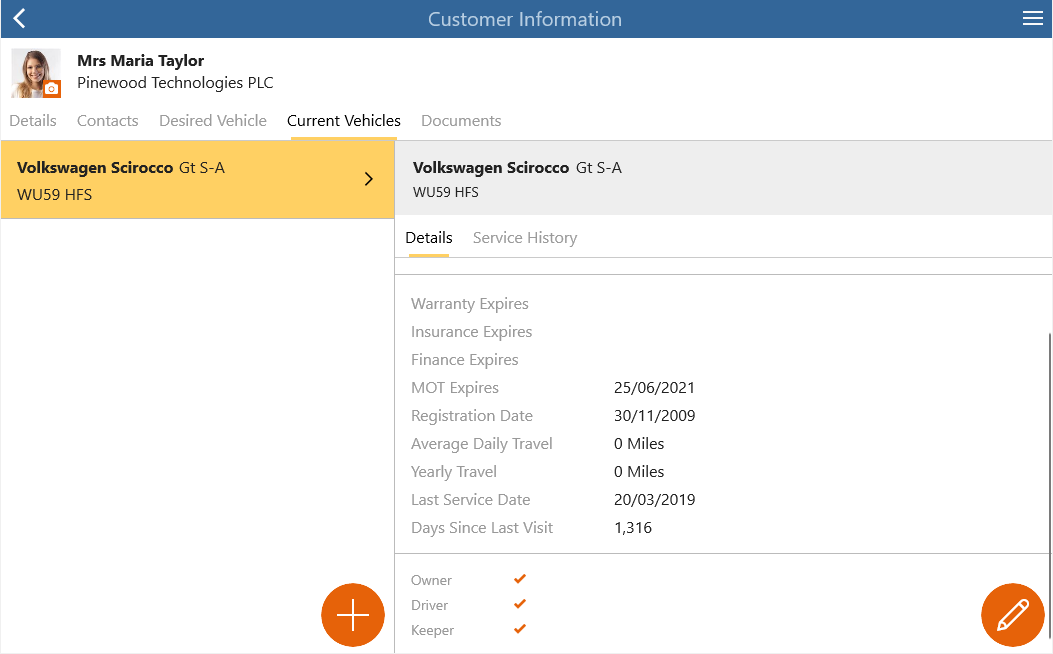Toggle the Owner checkmark
The height and width of the screenshot is (654, 1053).
pos(520,579)
